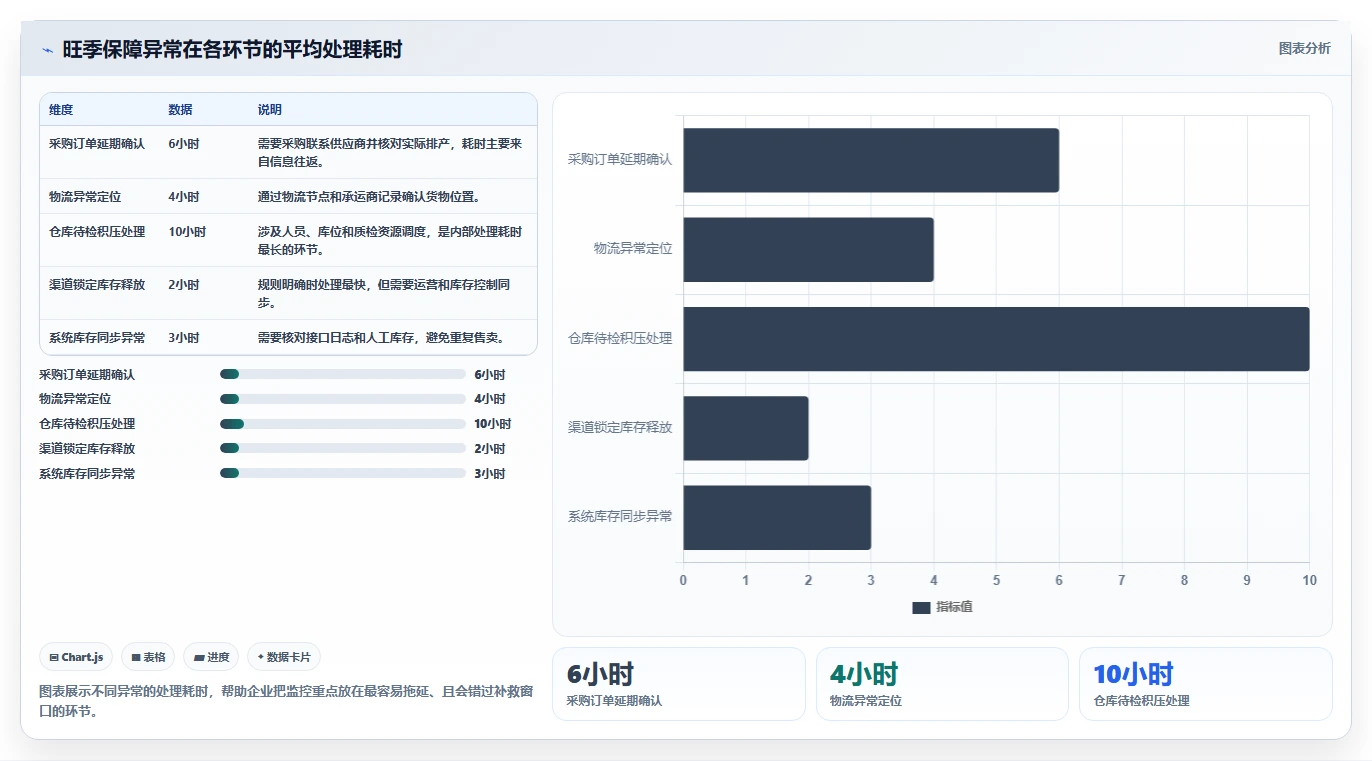Open the 10小时 仓库待检积压处理 data card
1372x761 pixels.
[x=1205, y=684]
